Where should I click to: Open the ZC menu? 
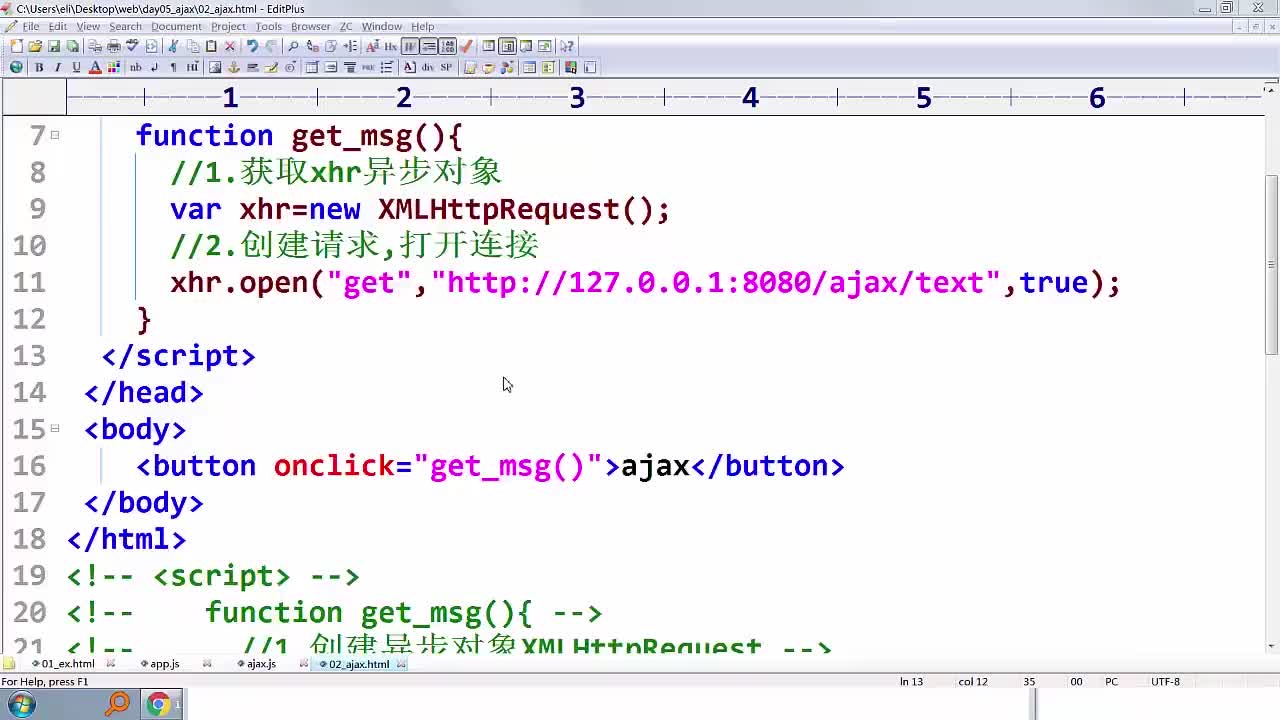coord(346,26)
